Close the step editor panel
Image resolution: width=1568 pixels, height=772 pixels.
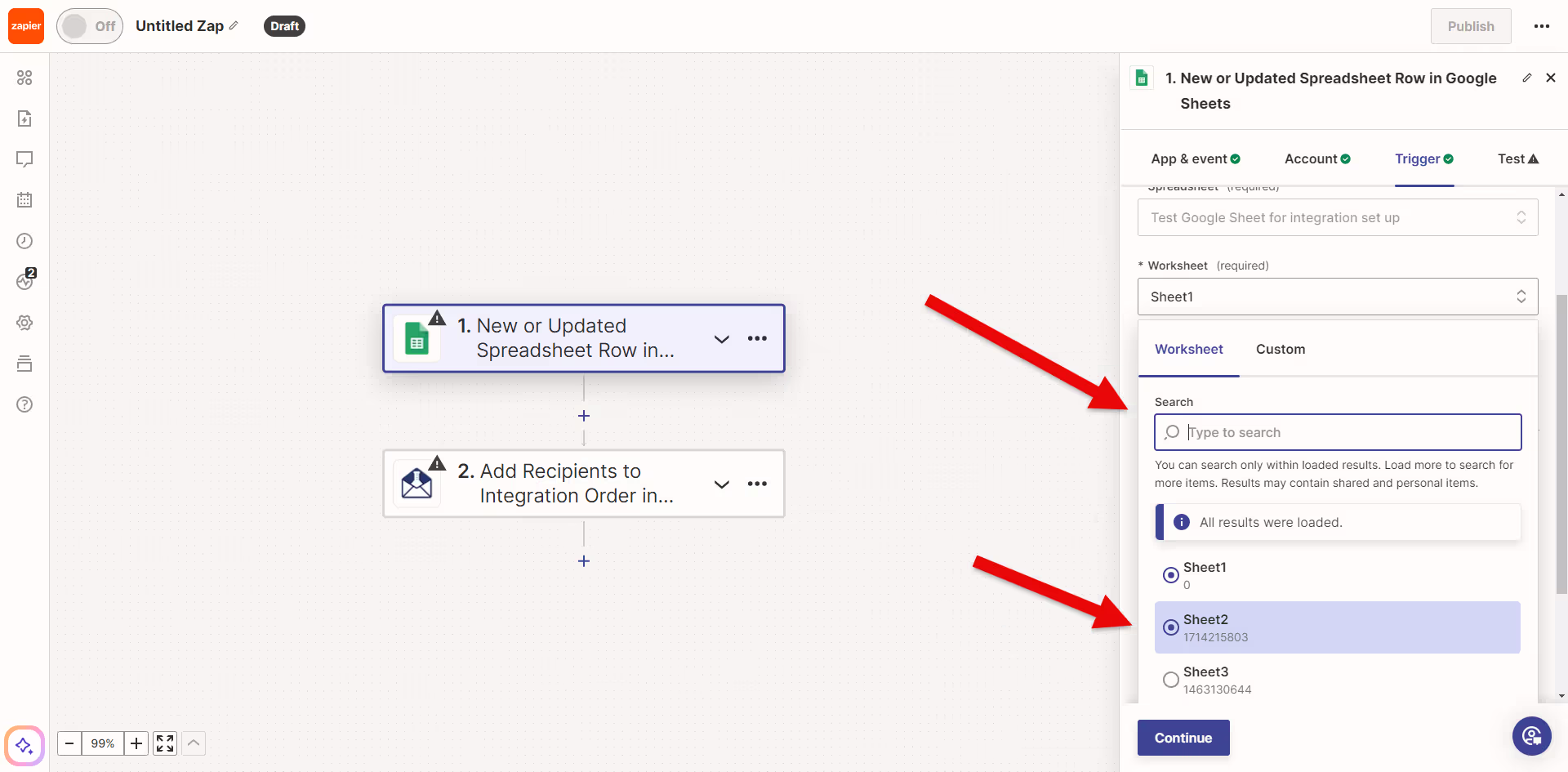[x=1551, y=78]
